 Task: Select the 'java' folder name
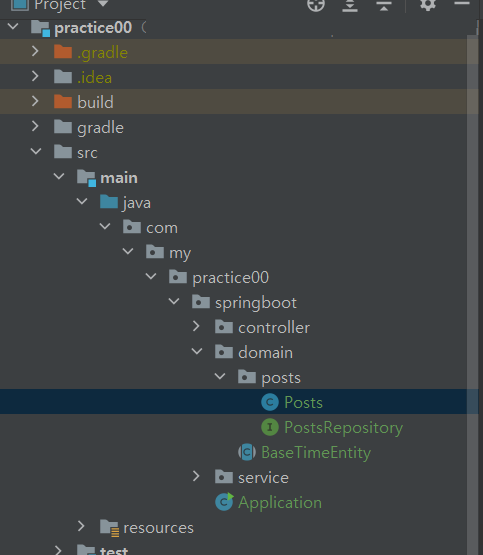click(x=137, y=204)
